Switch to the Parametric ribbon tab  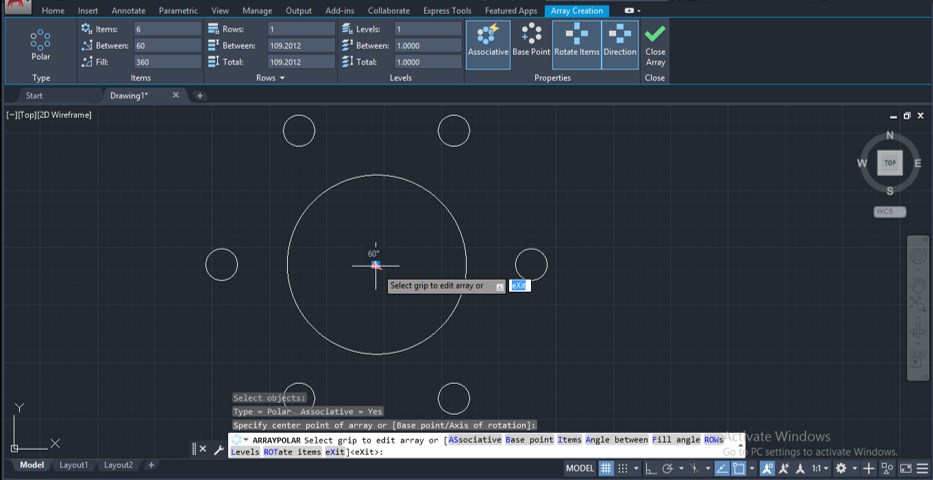179,11
